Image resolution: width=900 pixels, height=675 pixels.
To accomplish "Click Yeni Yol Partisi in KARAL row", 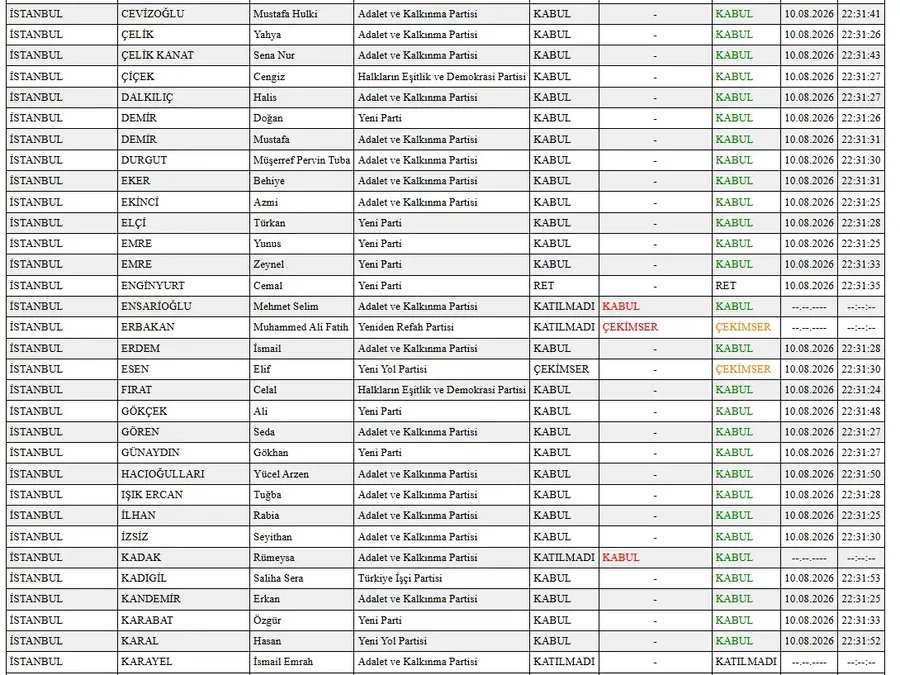I will click(x=392, y=641).
